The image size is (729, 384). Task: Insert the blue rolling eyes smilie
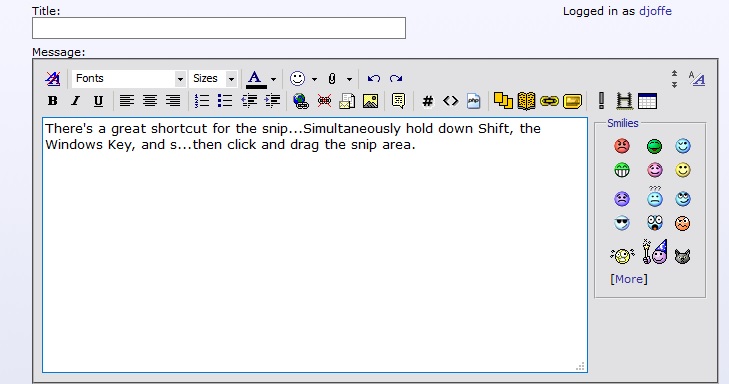pos(683,199)
